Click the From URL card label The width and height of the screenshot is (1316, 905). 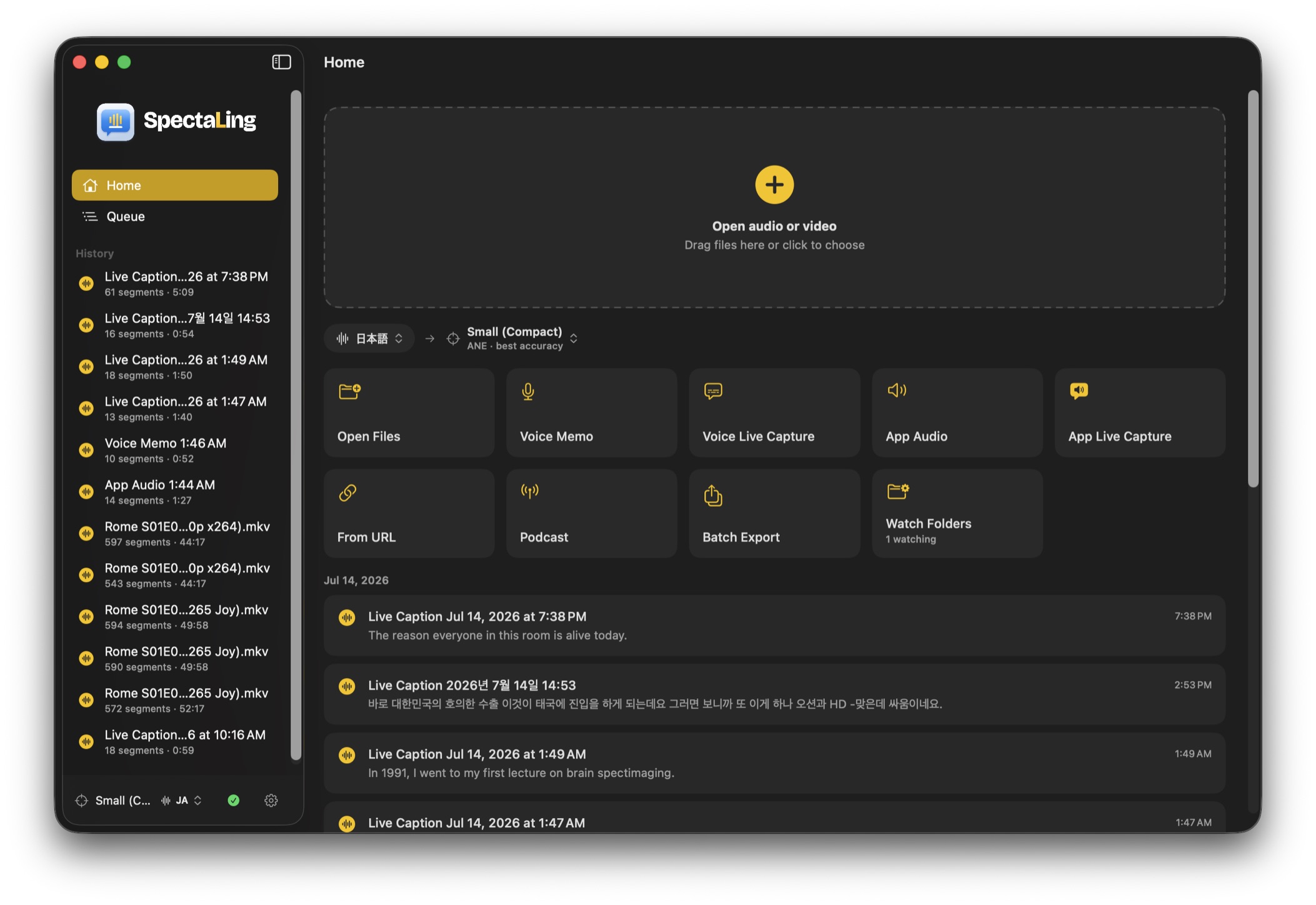point(366,537)
